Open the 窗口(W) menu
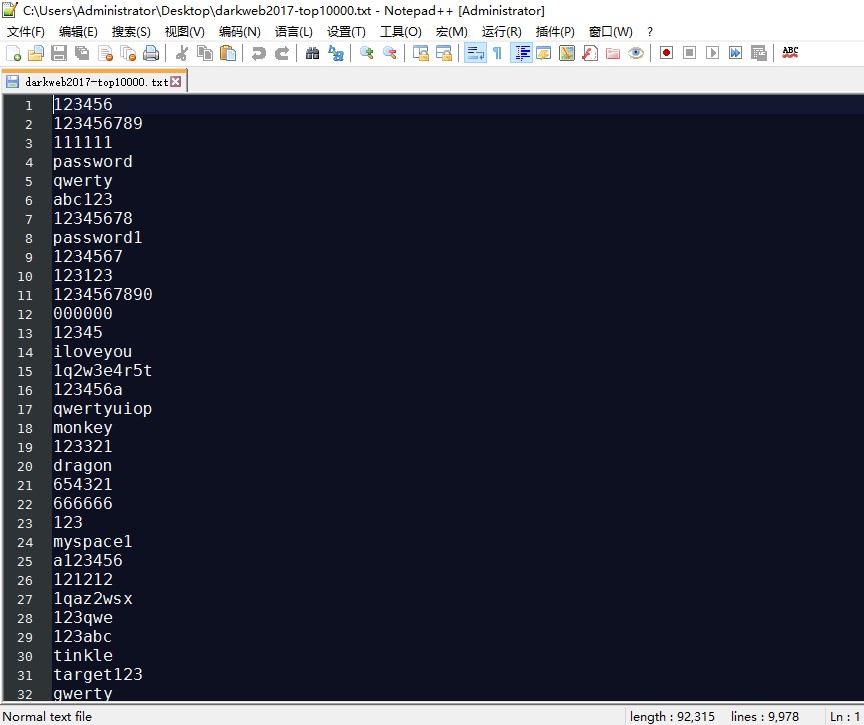Screen dimensions: 864x725 [611, 31]
